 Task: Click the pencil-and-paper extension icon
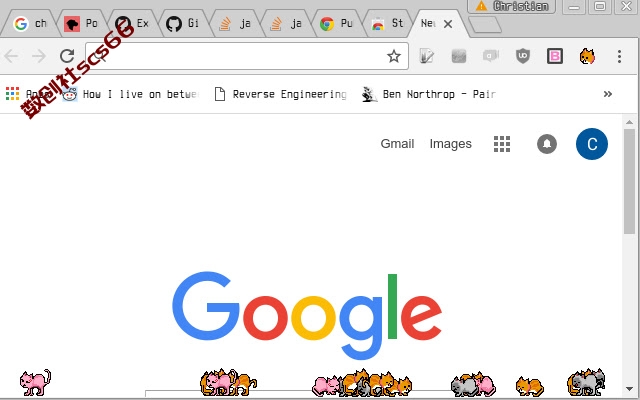(427, 56)
